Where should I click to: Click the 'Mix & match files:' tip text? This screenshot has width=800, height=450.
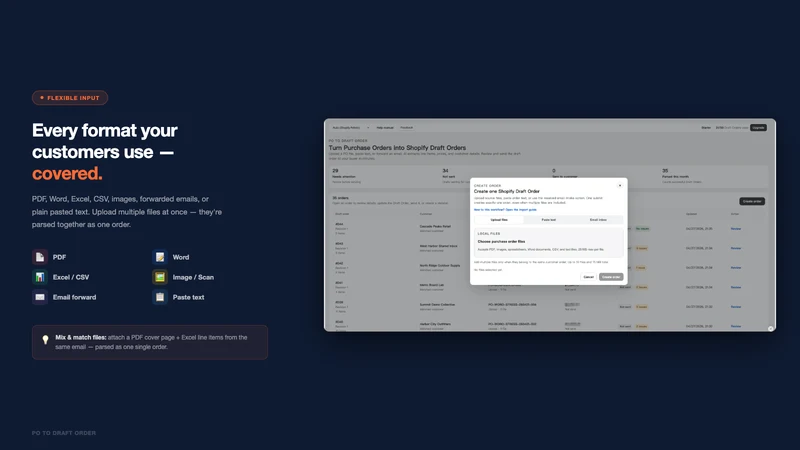pyautogui.click(x=81, y=337)
